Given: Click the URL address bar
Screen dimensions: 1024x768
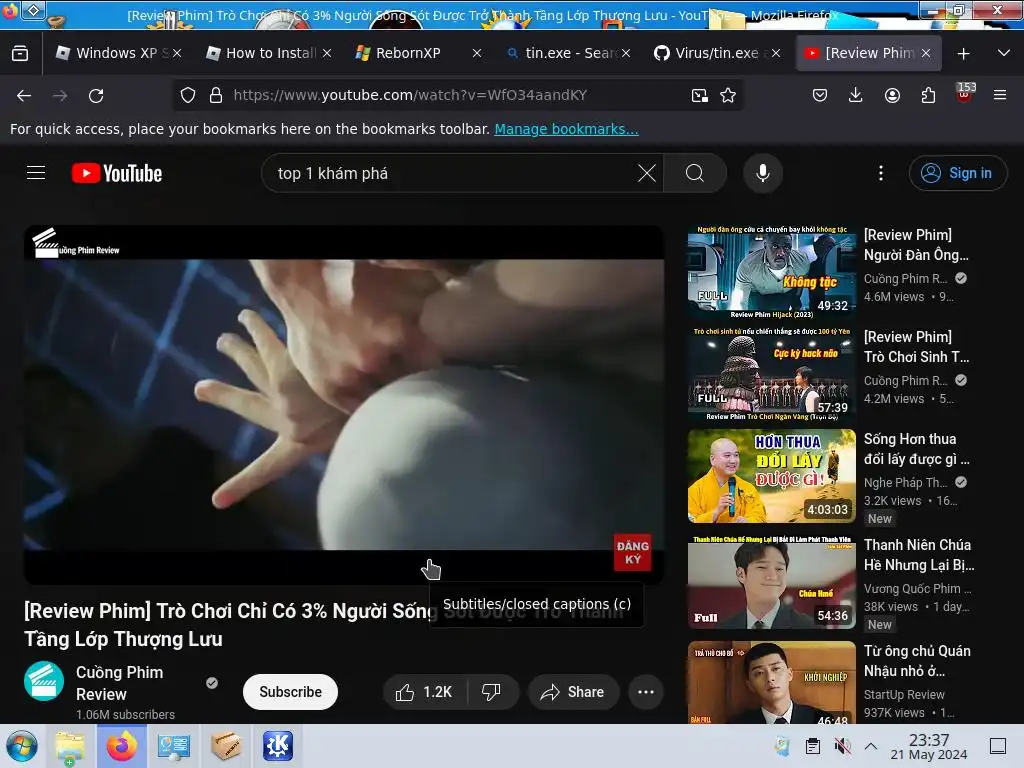Looking at the screenshot, I should (x=457, y=95).
